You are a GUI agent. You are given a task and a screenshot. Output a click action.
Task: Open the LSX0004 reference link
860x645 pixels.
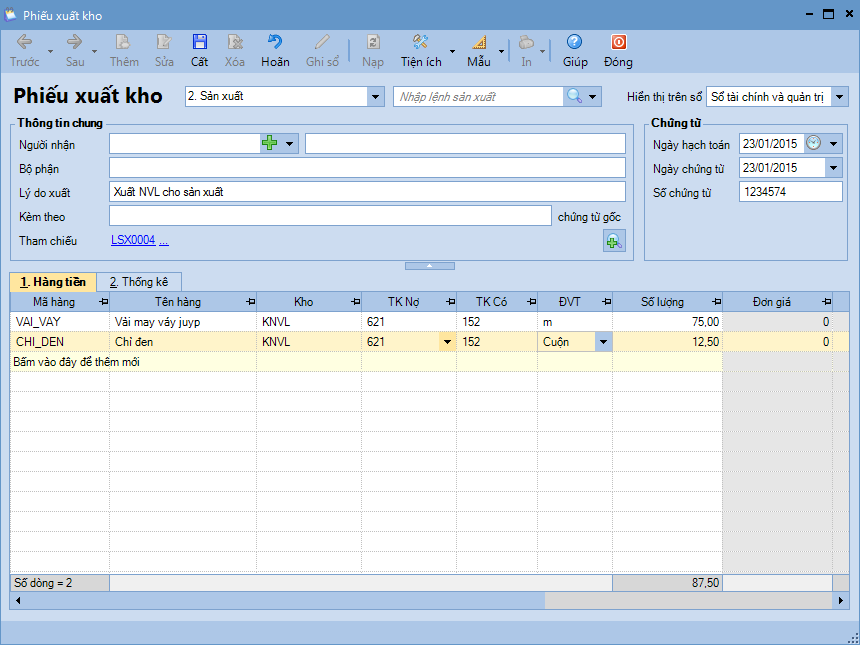[x=133, y=240]
